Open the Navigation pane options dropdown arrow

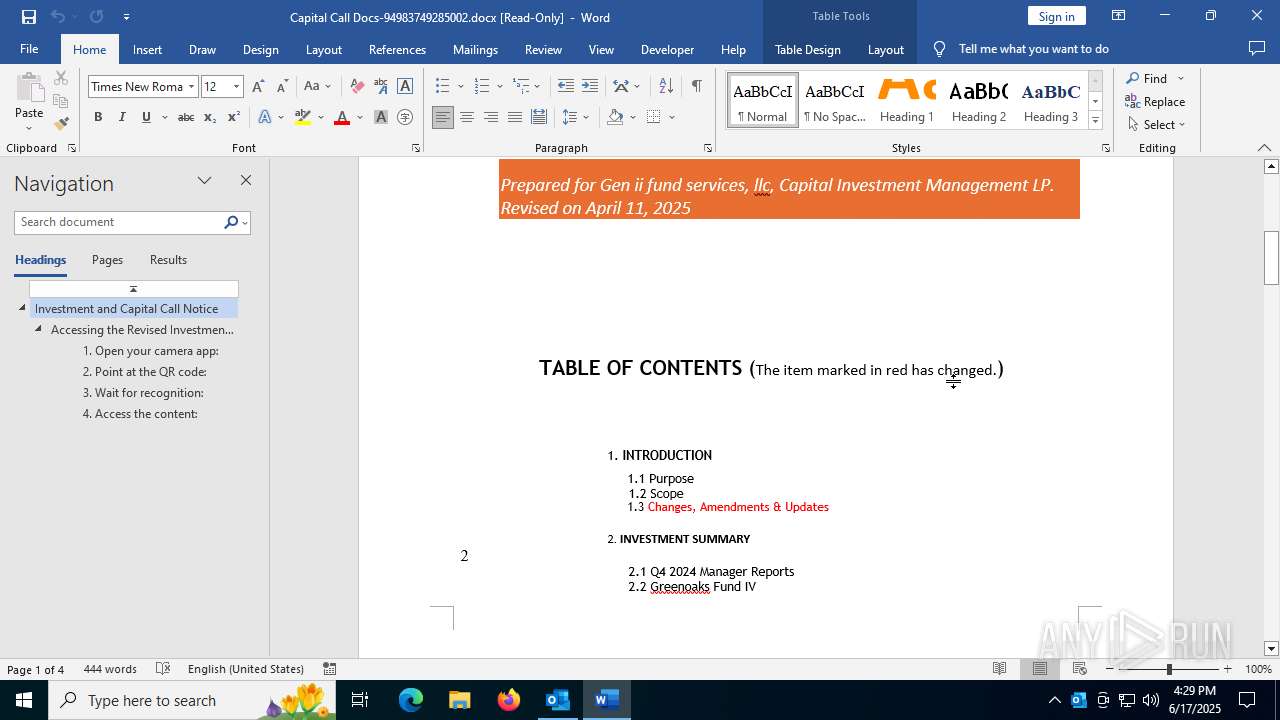click(204, 181)
